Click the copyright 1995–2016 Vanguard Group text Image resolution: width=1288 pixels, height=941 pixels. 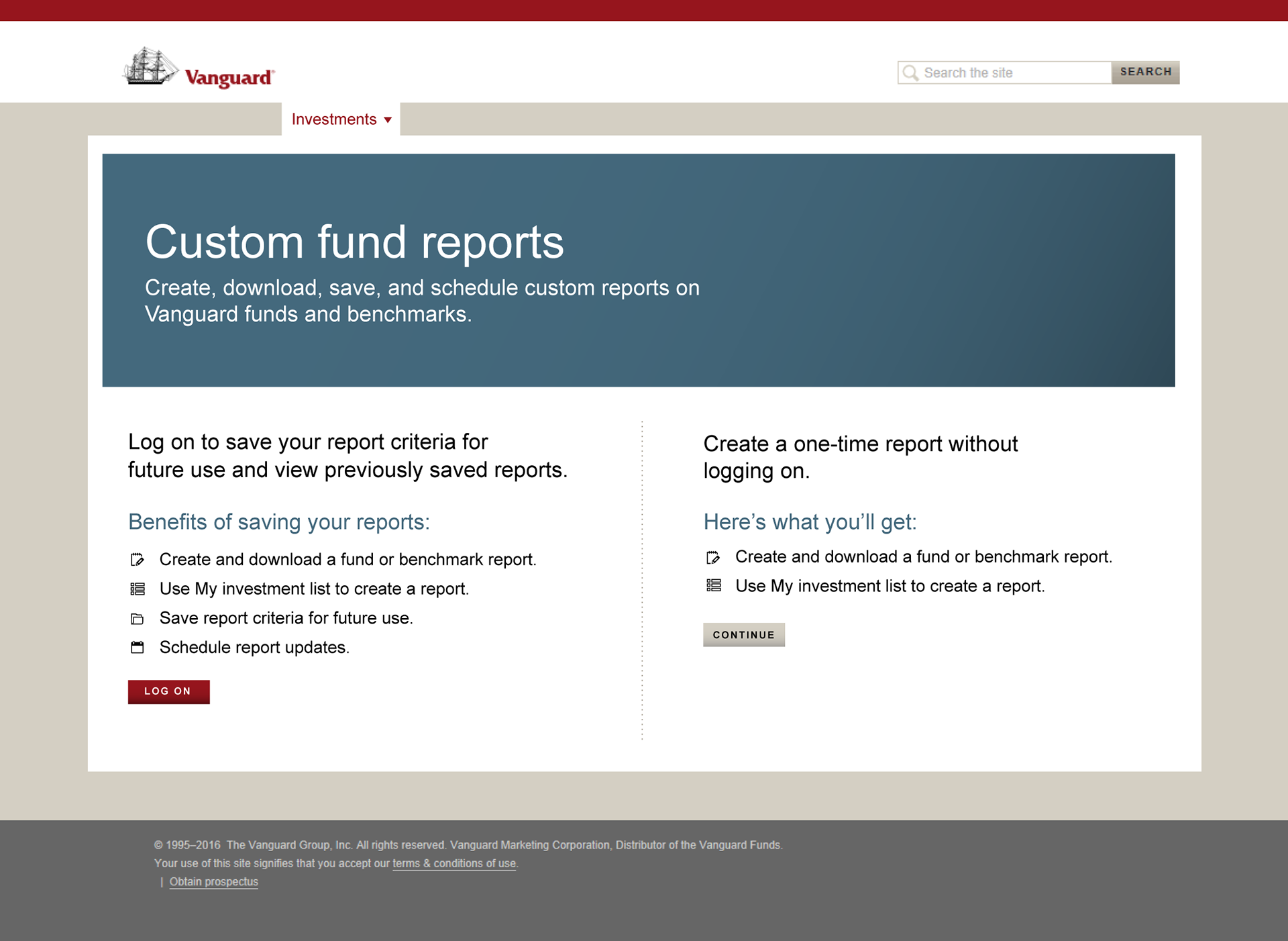coord(468,845)
